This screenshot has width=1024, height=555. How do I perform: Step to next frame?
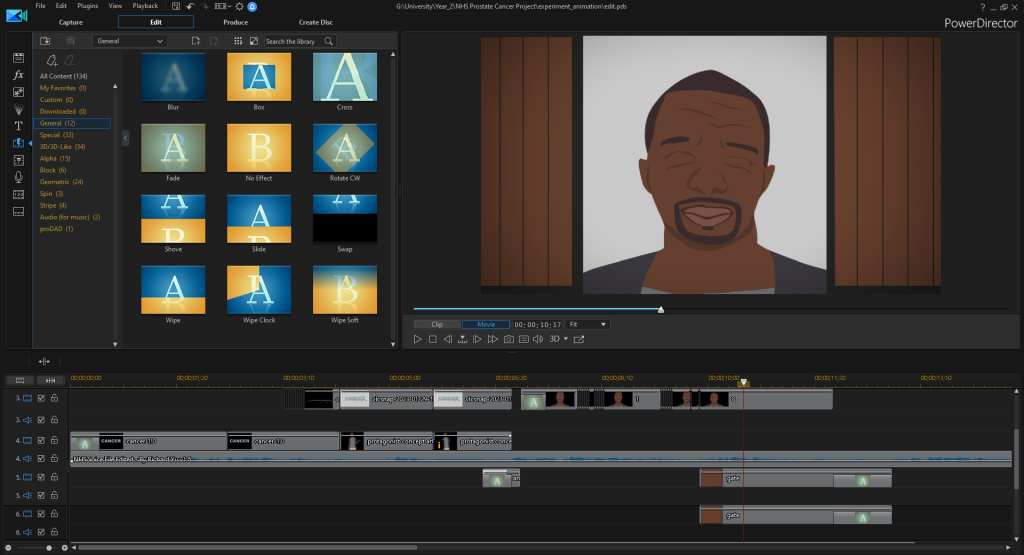coord(477,339)
